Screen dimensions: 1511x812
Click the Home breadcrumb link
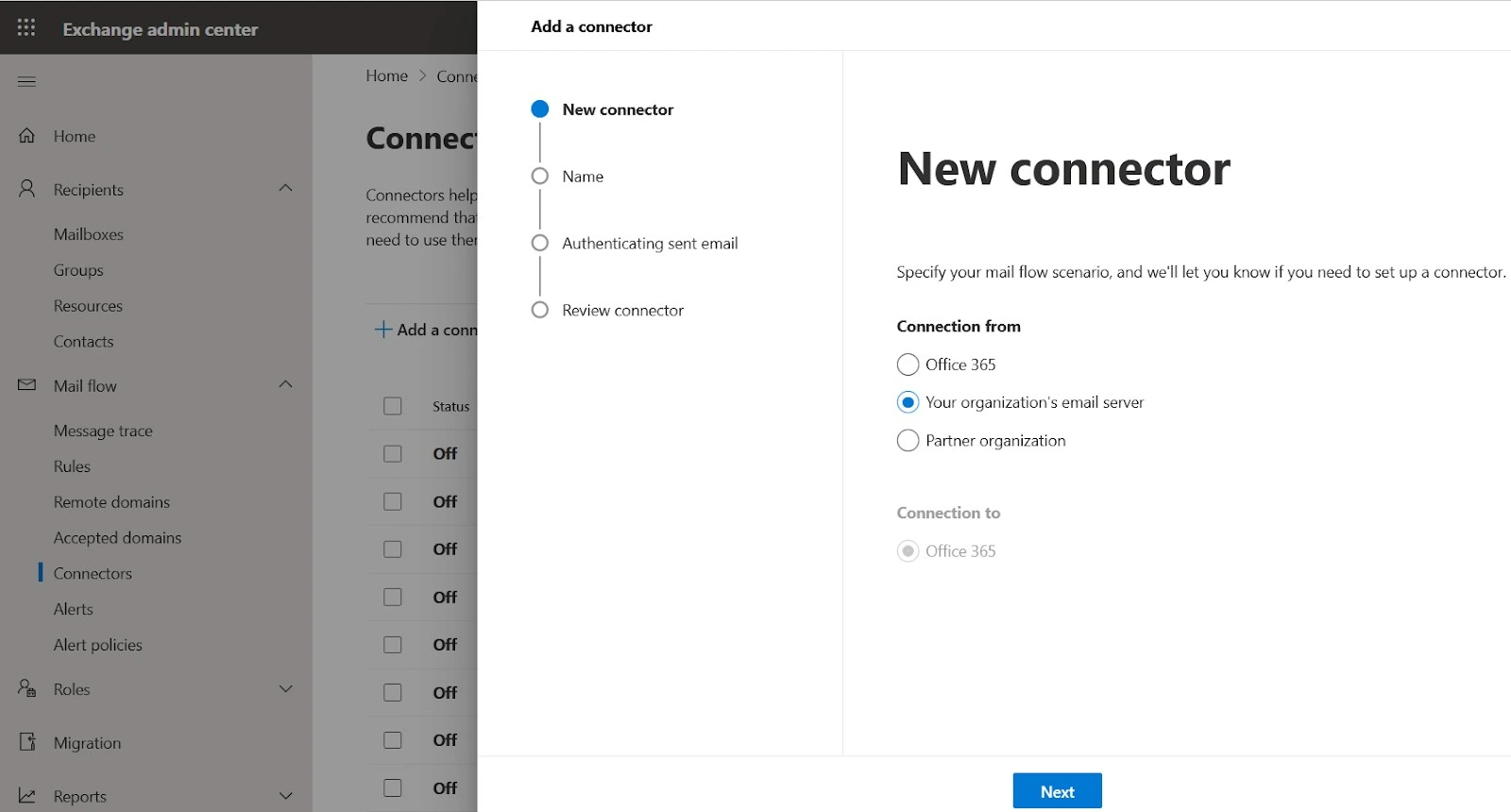(x=387, y=76)
